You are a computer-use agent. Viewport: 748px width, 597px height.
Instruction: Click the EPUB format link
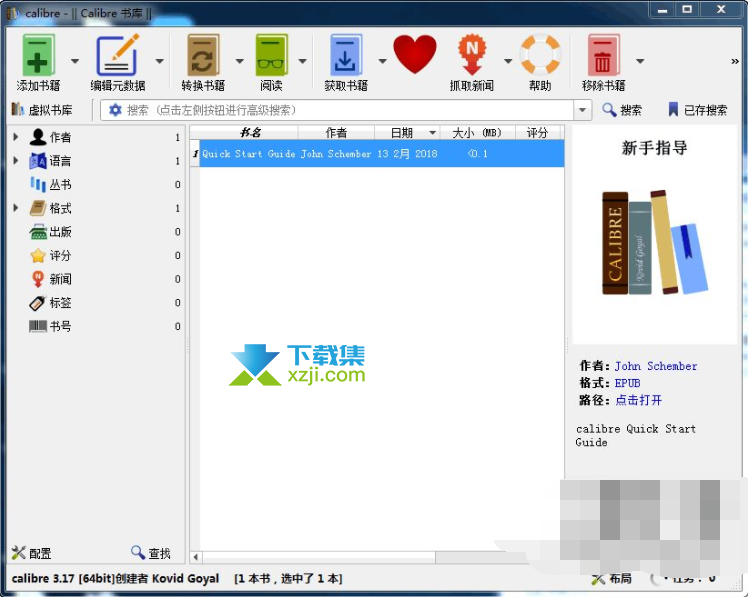[627, 383]
